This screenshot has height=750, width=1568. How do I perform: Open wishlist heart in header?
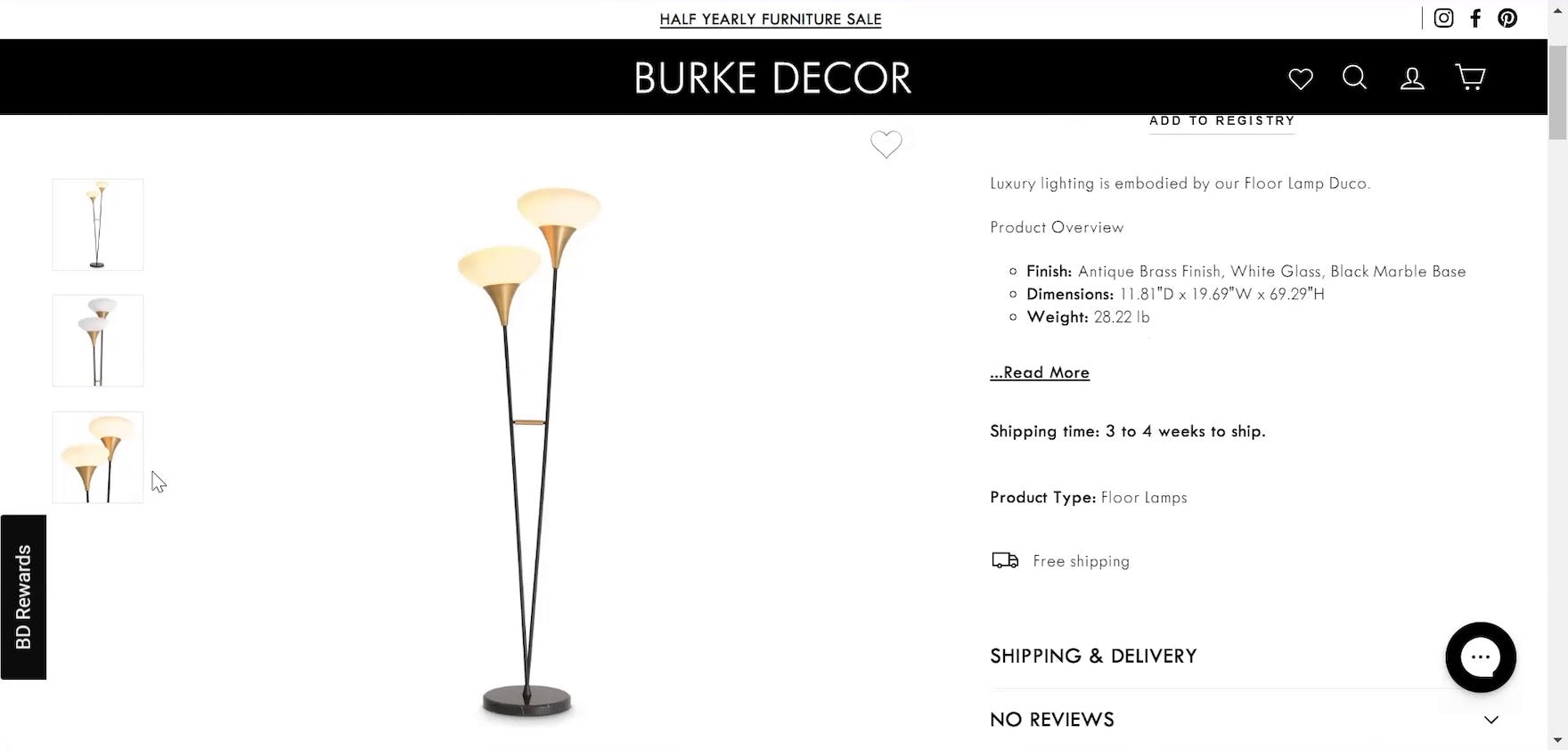pos(1301,78)
